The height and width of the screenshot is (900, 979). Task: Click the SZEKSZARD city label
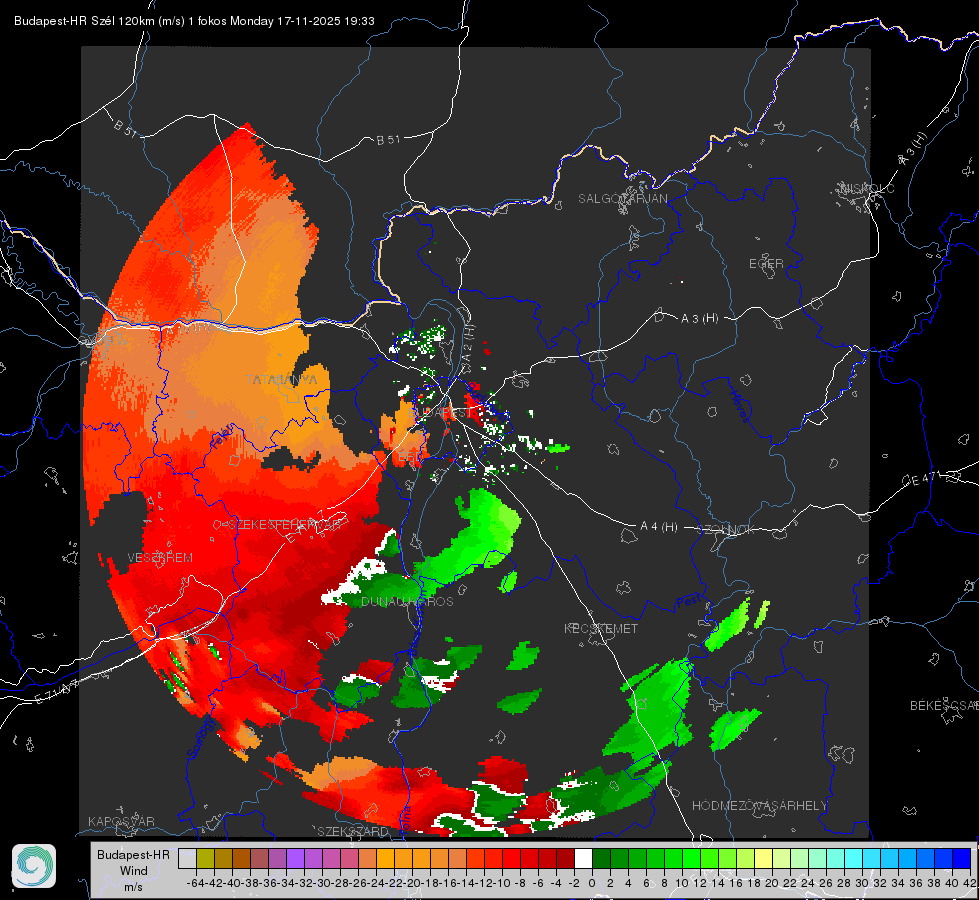pyautogui.click(x=353, y=831)
